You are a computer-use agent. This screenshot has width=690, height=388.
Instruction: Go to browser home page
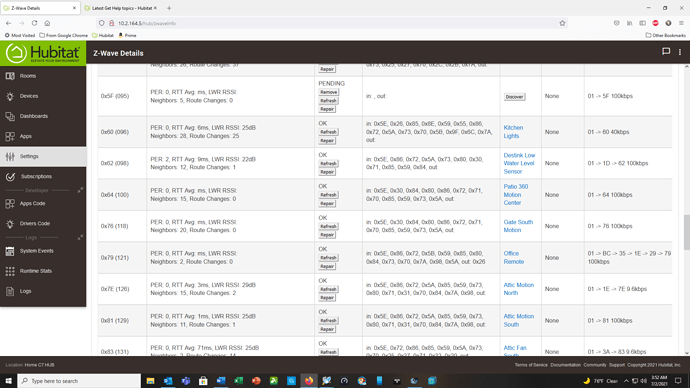47,23
